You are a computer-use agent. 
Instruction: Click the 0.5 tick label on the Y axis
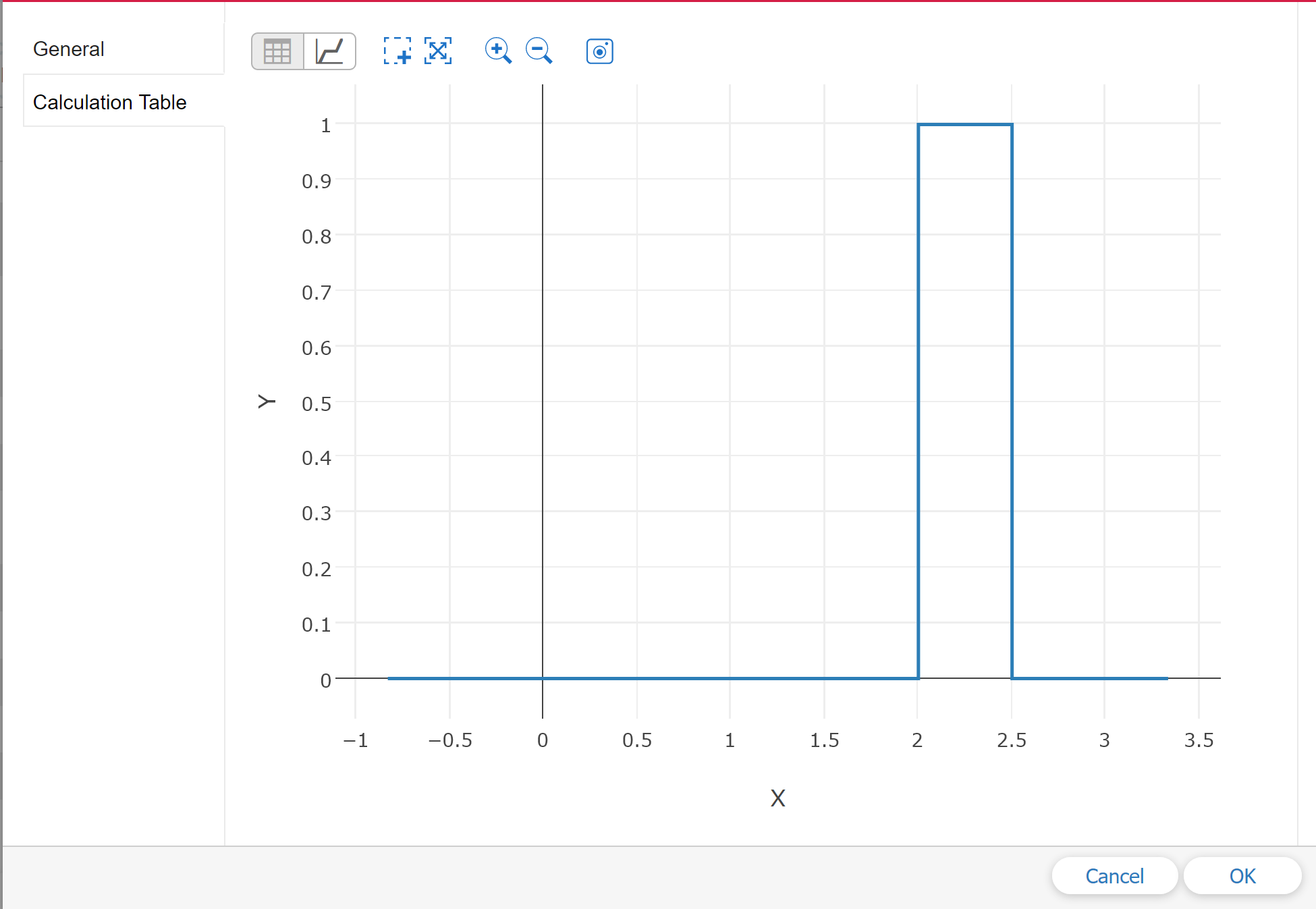coord(317,404)
